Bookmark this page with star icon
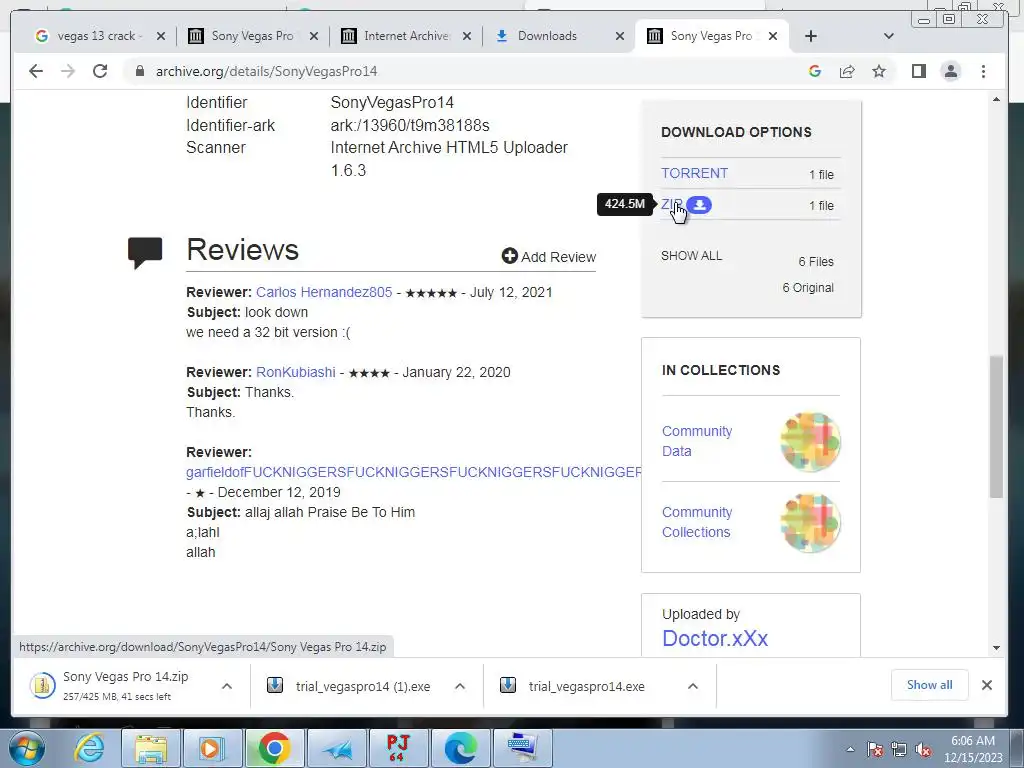Viewport: 1024px width, 768px height. [x=879, y=71]
